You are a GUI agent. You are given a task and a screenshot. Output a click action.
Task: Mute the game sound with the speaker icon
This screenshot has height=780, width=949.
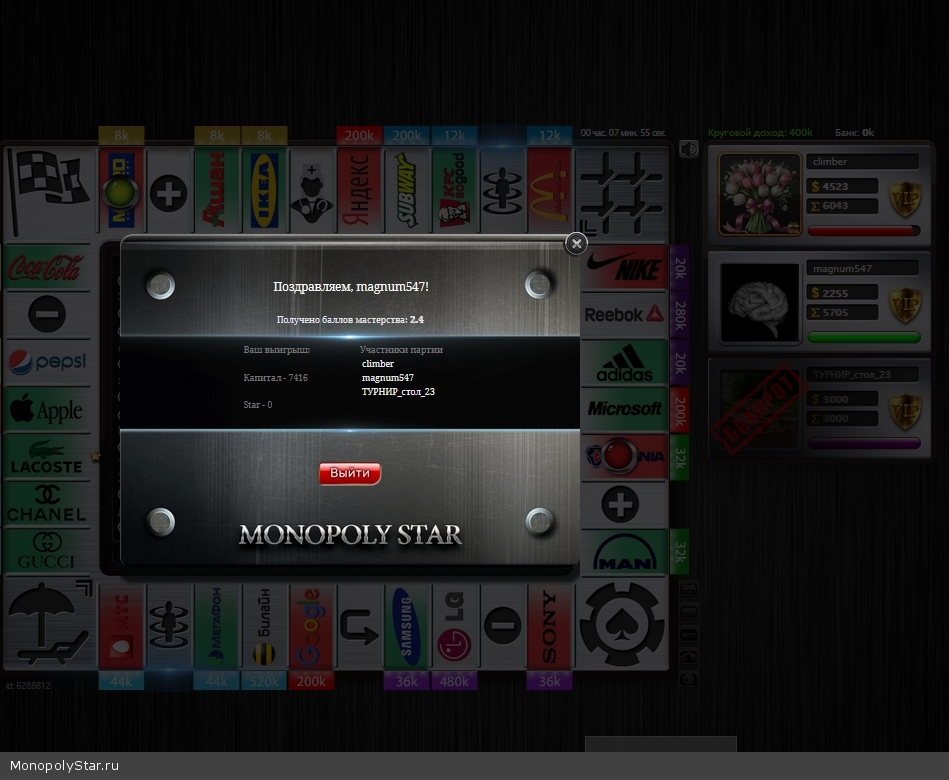pos(689,149)
